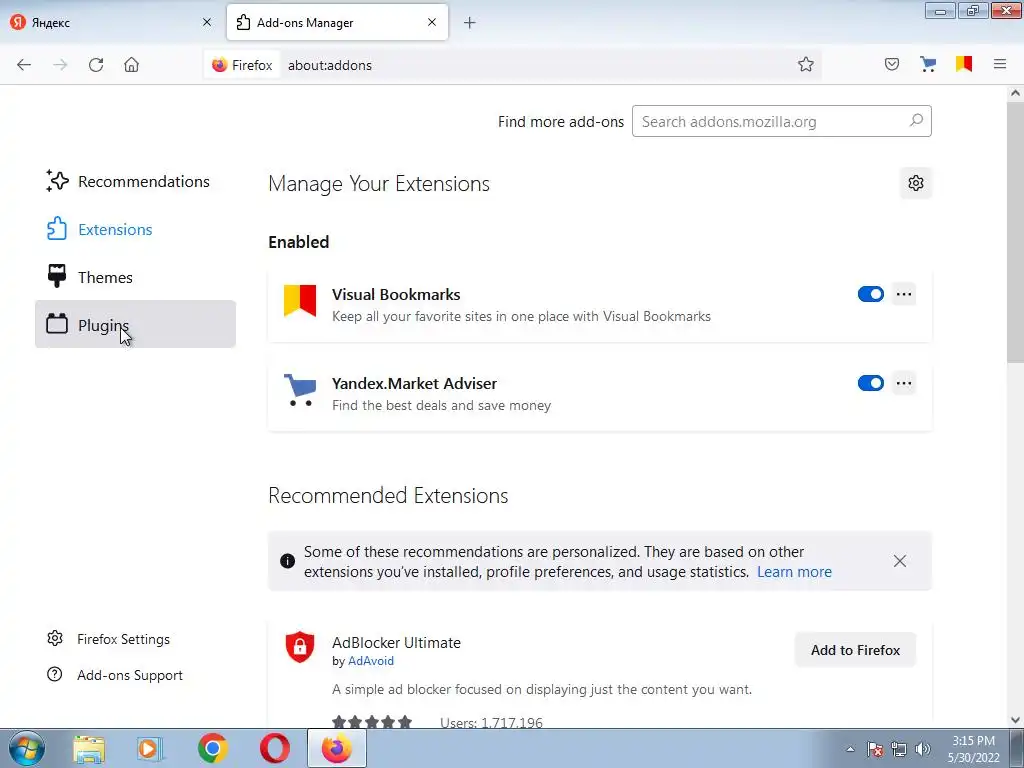Show hidden tray icons arrow

click(x=850, y=749)
